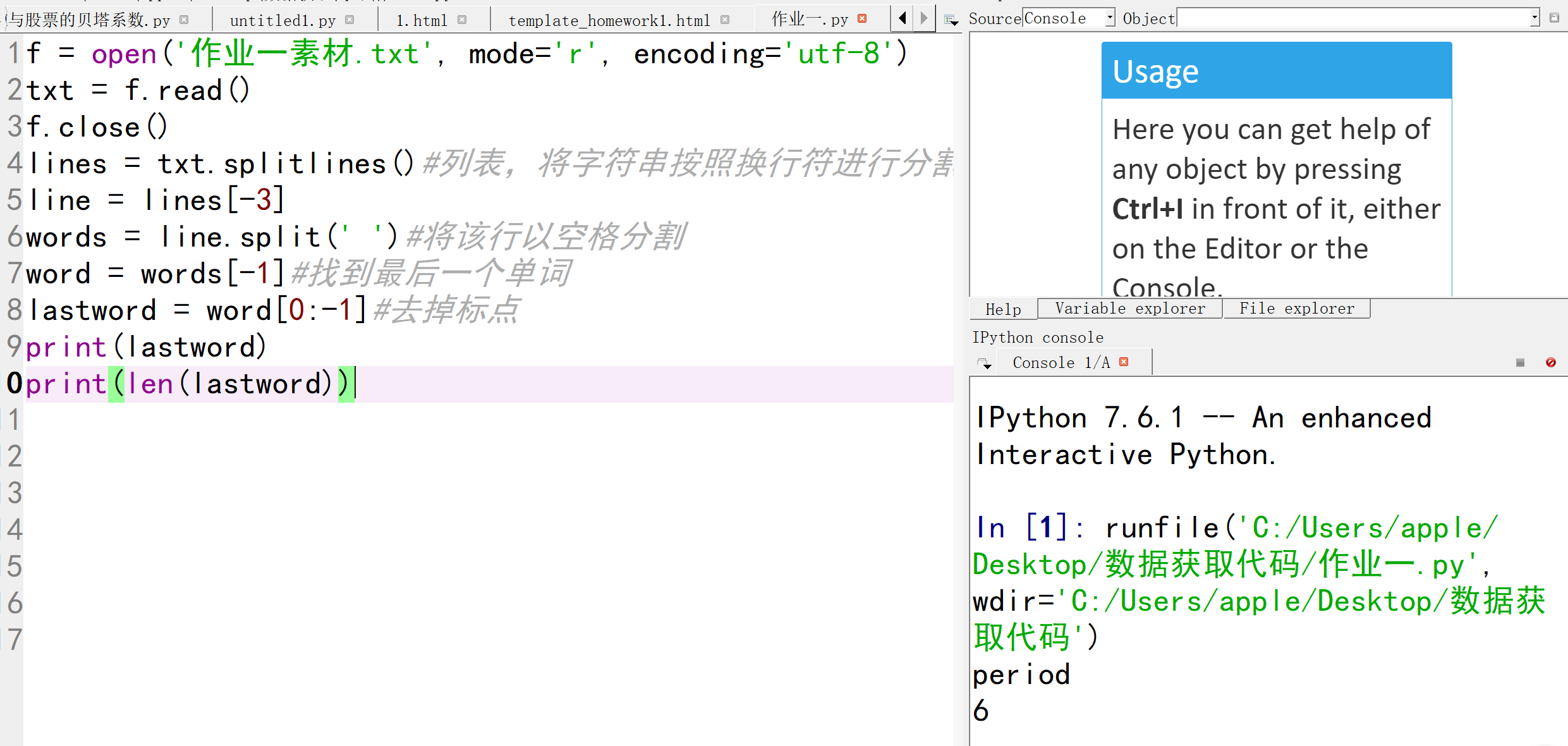Expand the Object field dropdown arrow
The image size is (1568, 746).
click(x=1535, y=18)
